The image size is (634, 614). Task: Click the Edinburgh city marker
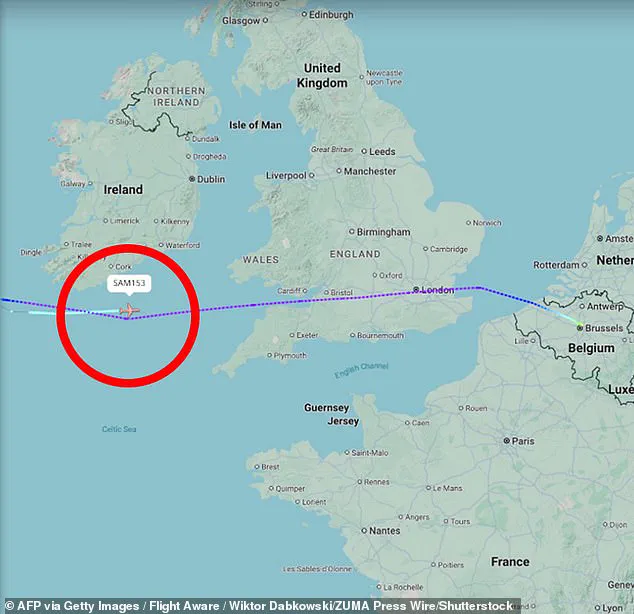(304, 14)
